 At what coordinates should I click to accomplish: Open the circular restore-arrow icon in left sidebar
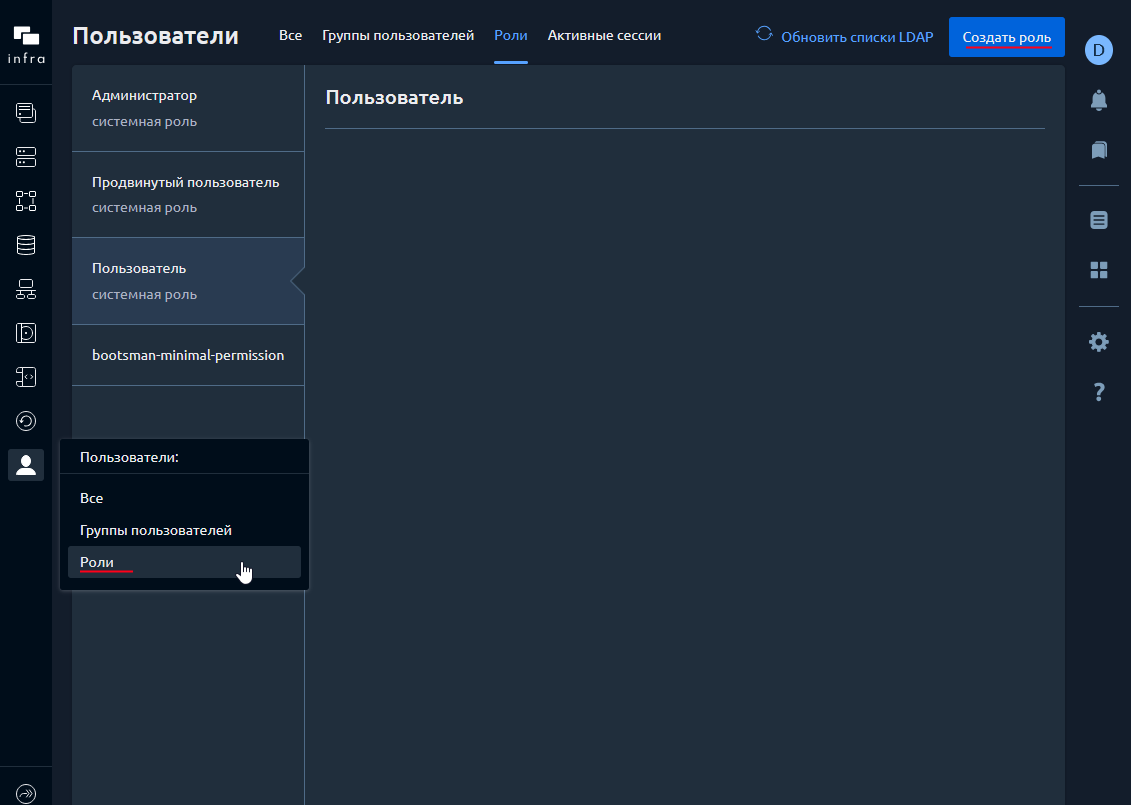click(26, 421)
